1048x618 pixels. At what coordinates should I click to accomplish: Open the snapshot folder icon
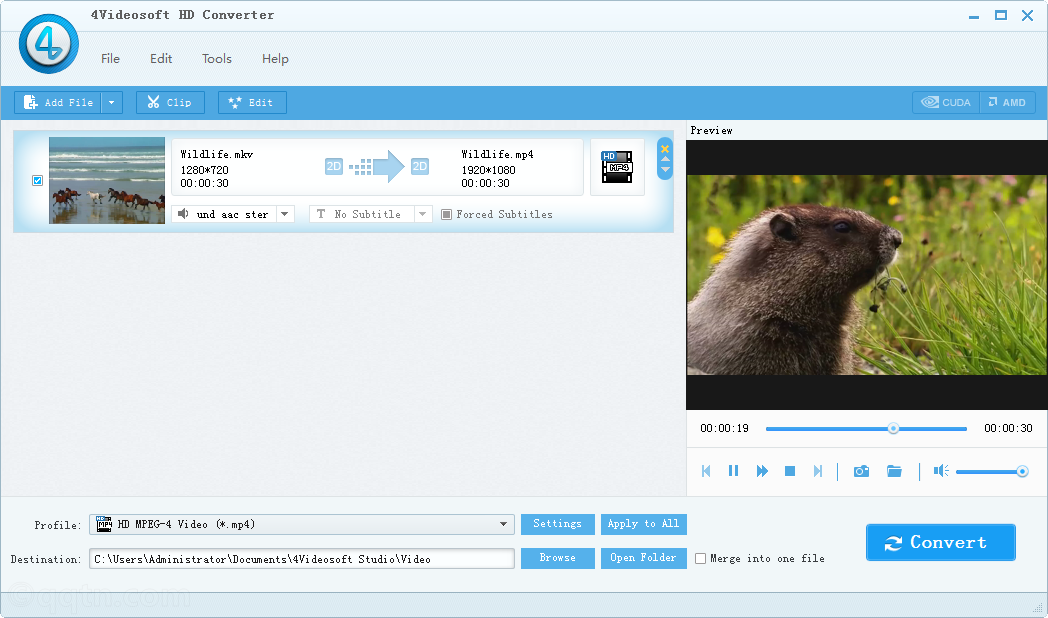pos(894,471)
